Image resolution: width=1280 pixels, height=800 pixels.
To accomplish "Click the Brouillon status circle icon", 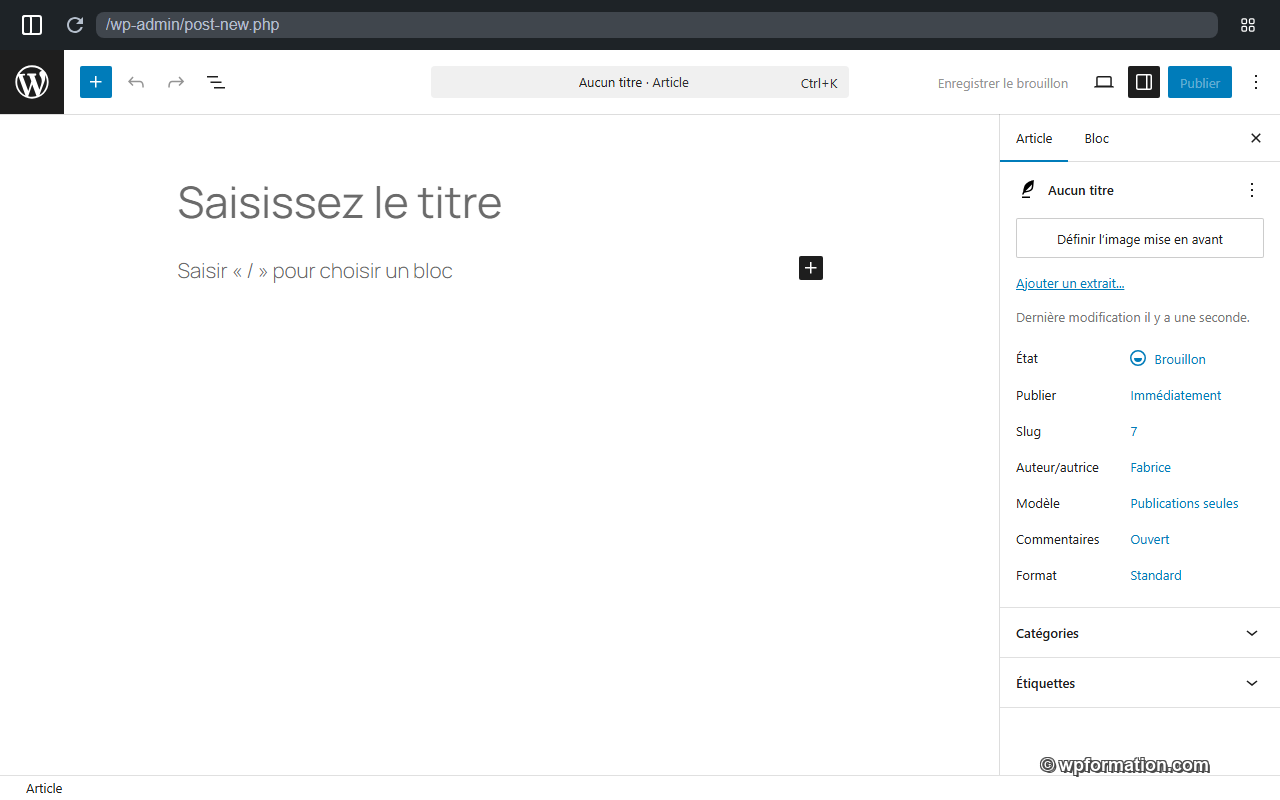I will coord(1138,358).
